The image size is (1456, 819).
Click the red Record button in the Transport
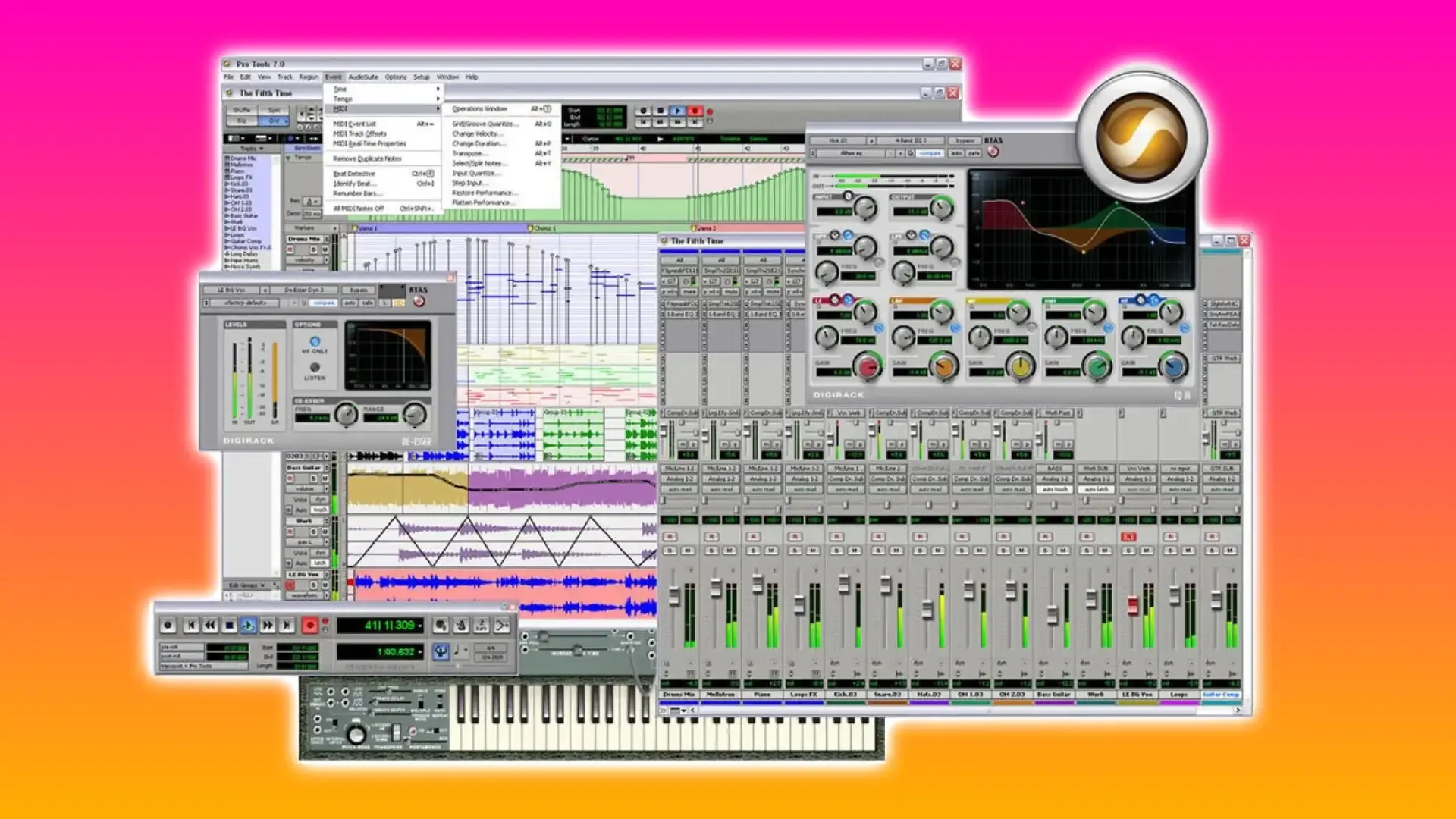pyautogui.click(x=309, y=626)
